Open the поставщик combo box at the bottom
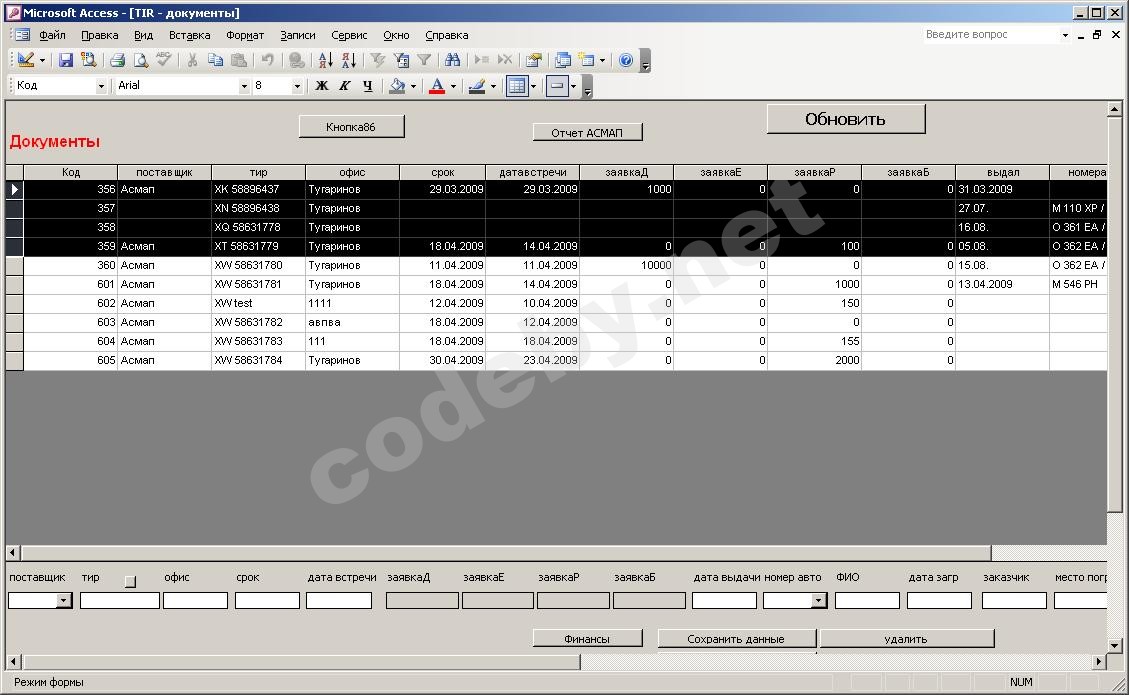The image size is (1129, 695). coord(64,601)
